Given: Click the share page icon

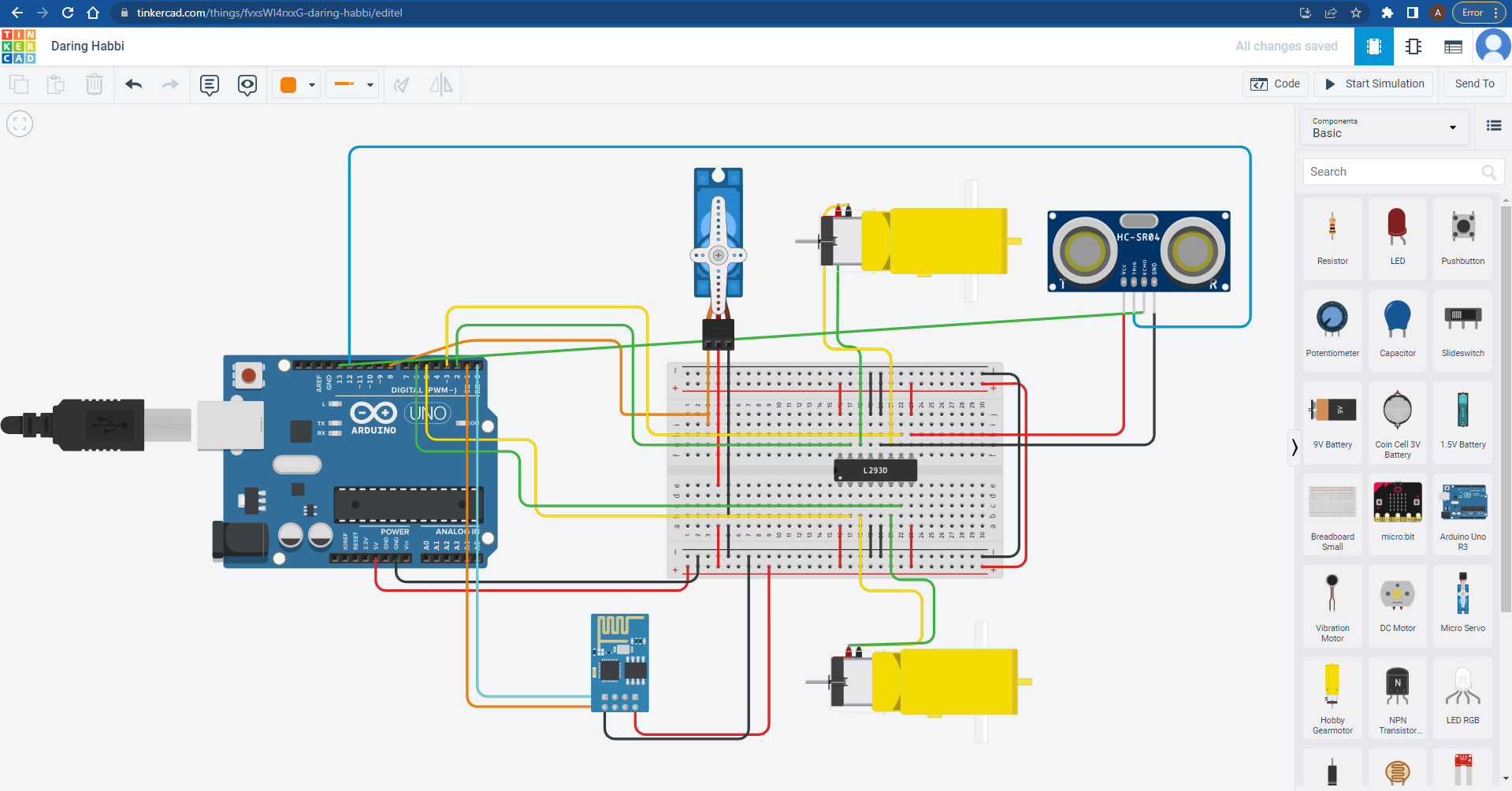Looking at the screenshot, I should (1331, 13).
